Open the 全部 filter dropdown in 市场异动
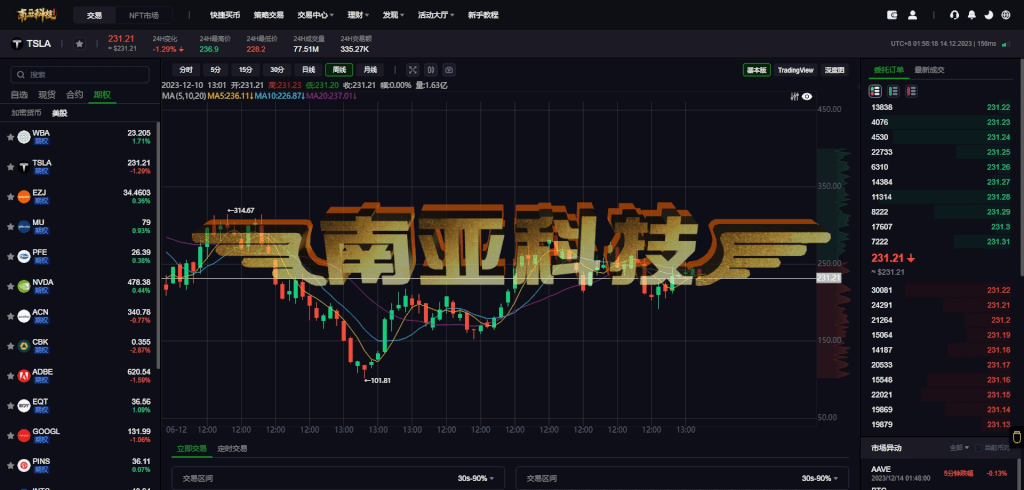 tap(958, 448)
